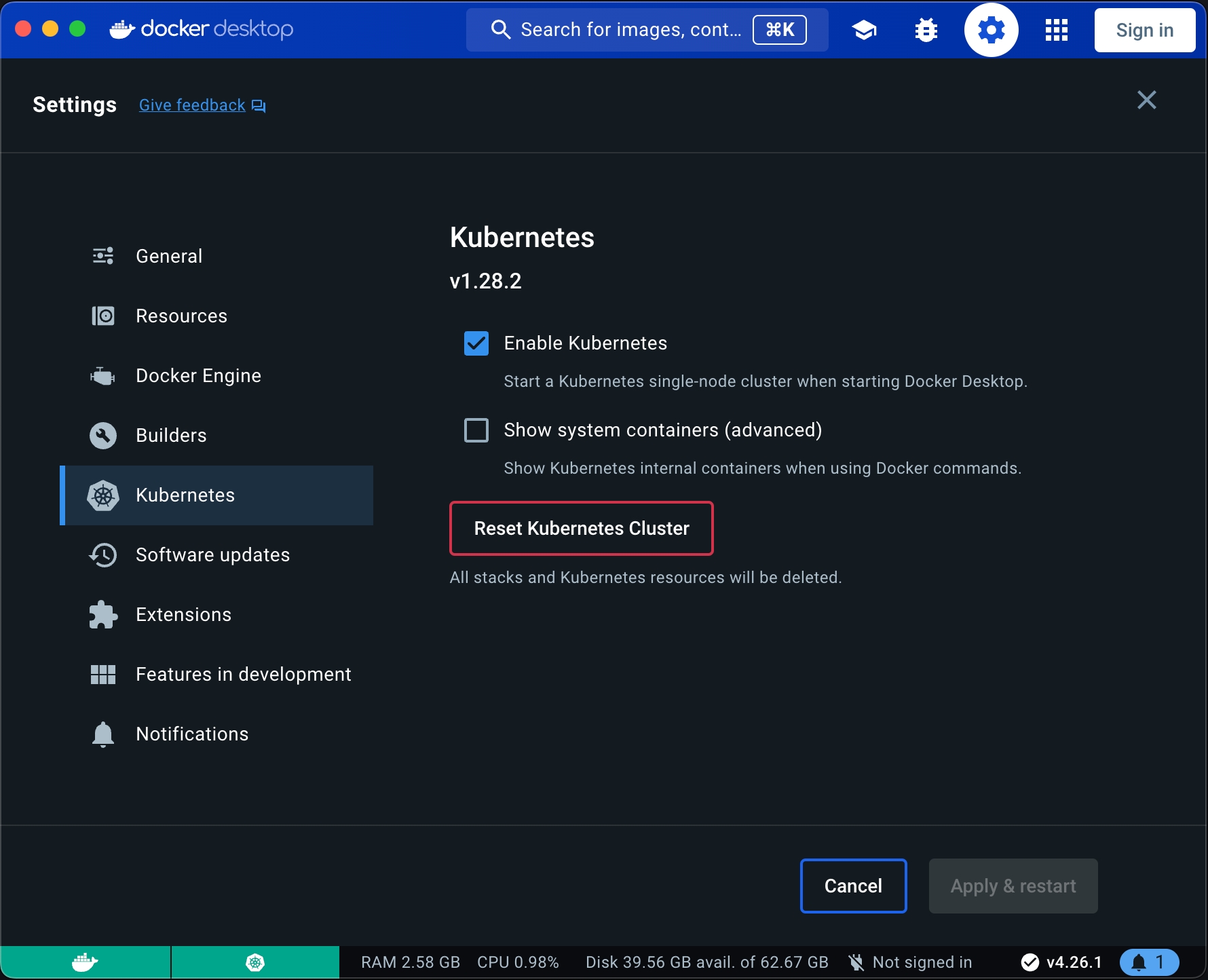
Task: Click the Cancel button
Action: tap(853, 886)
